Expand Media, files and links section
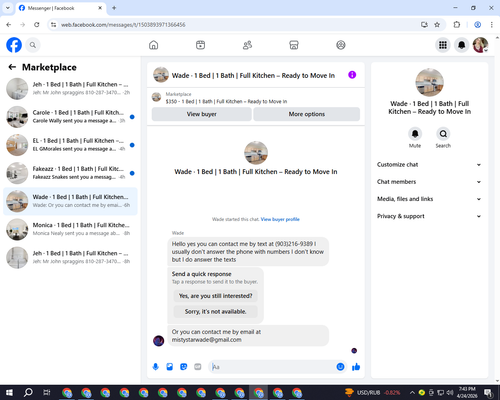 (x=429, y=199)
